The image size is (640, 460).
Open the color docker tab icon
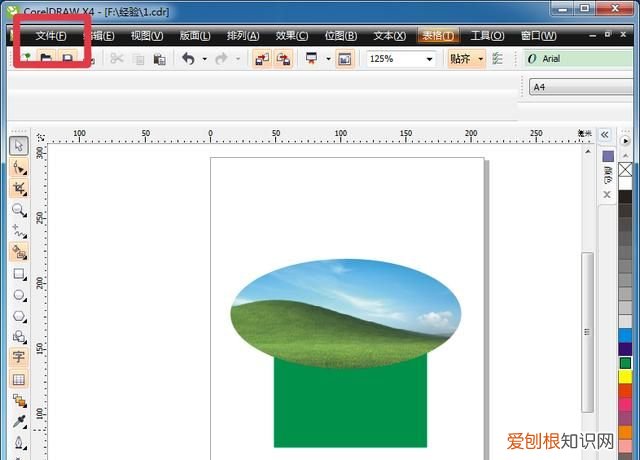608,156
